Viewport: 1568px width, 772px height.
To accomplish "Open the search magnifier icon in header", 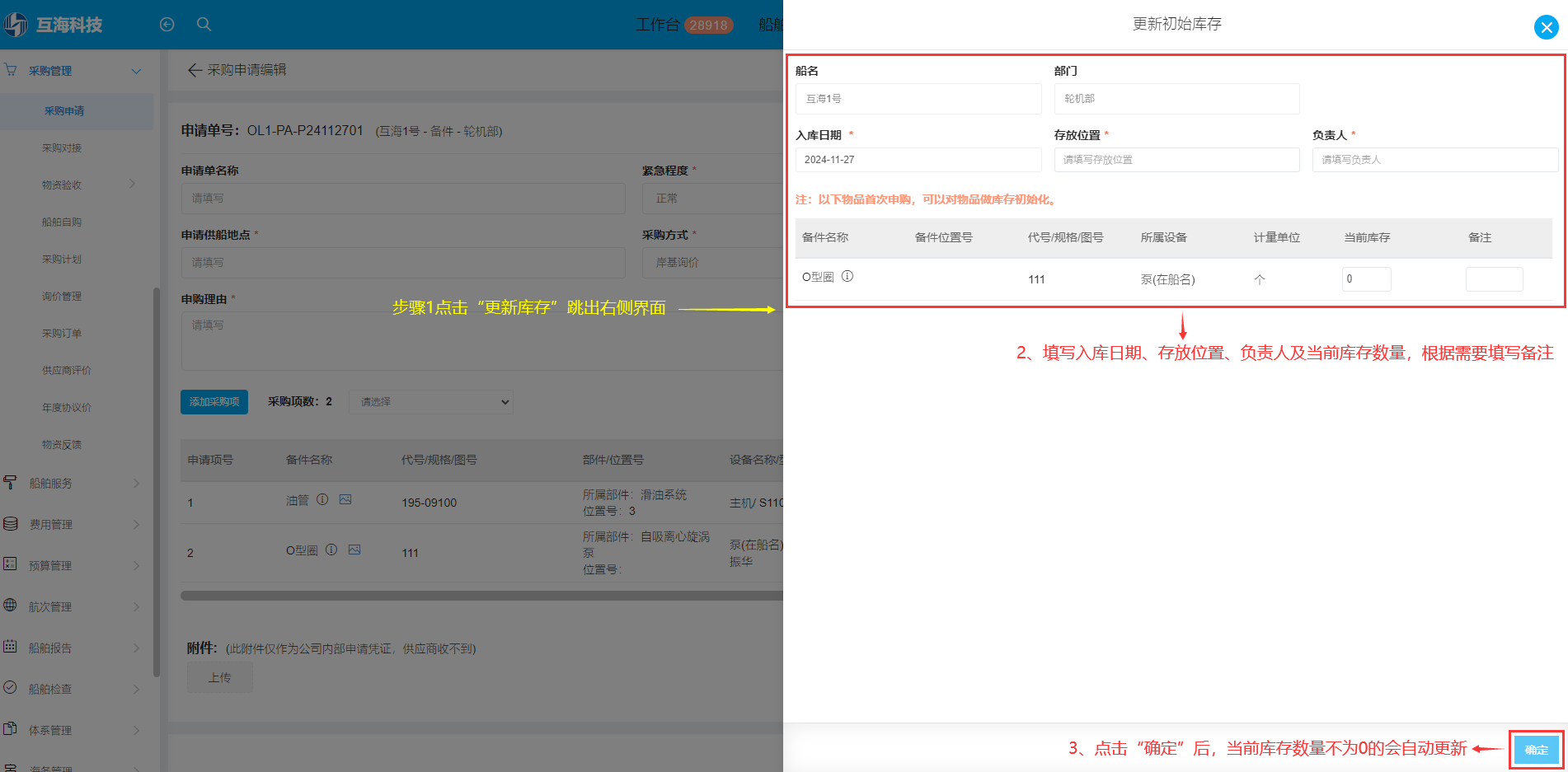I will [x=204, y=25].
